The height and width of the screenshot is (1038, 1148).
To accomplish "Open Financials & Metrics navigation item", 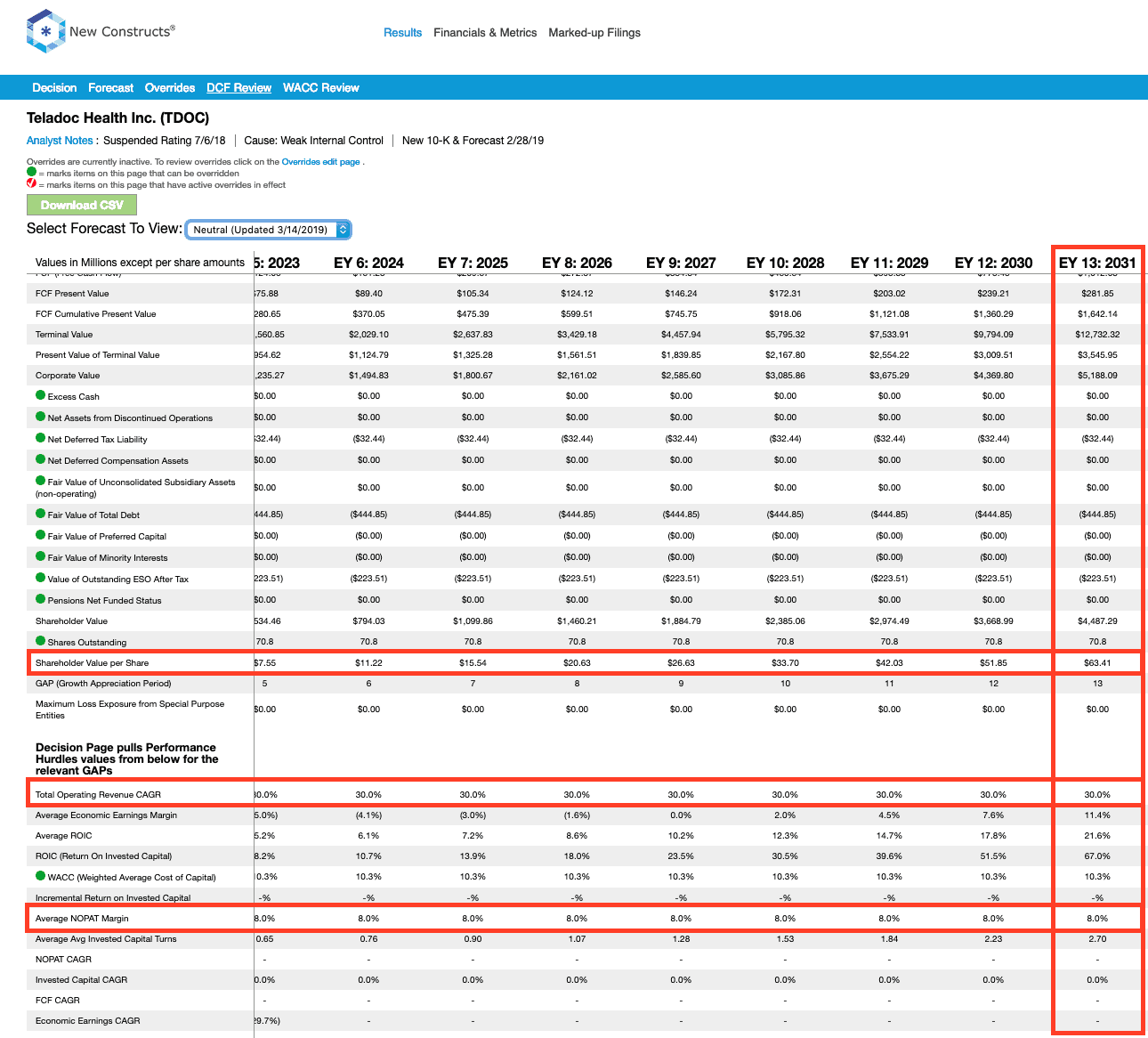I will (x=485, y=32).
